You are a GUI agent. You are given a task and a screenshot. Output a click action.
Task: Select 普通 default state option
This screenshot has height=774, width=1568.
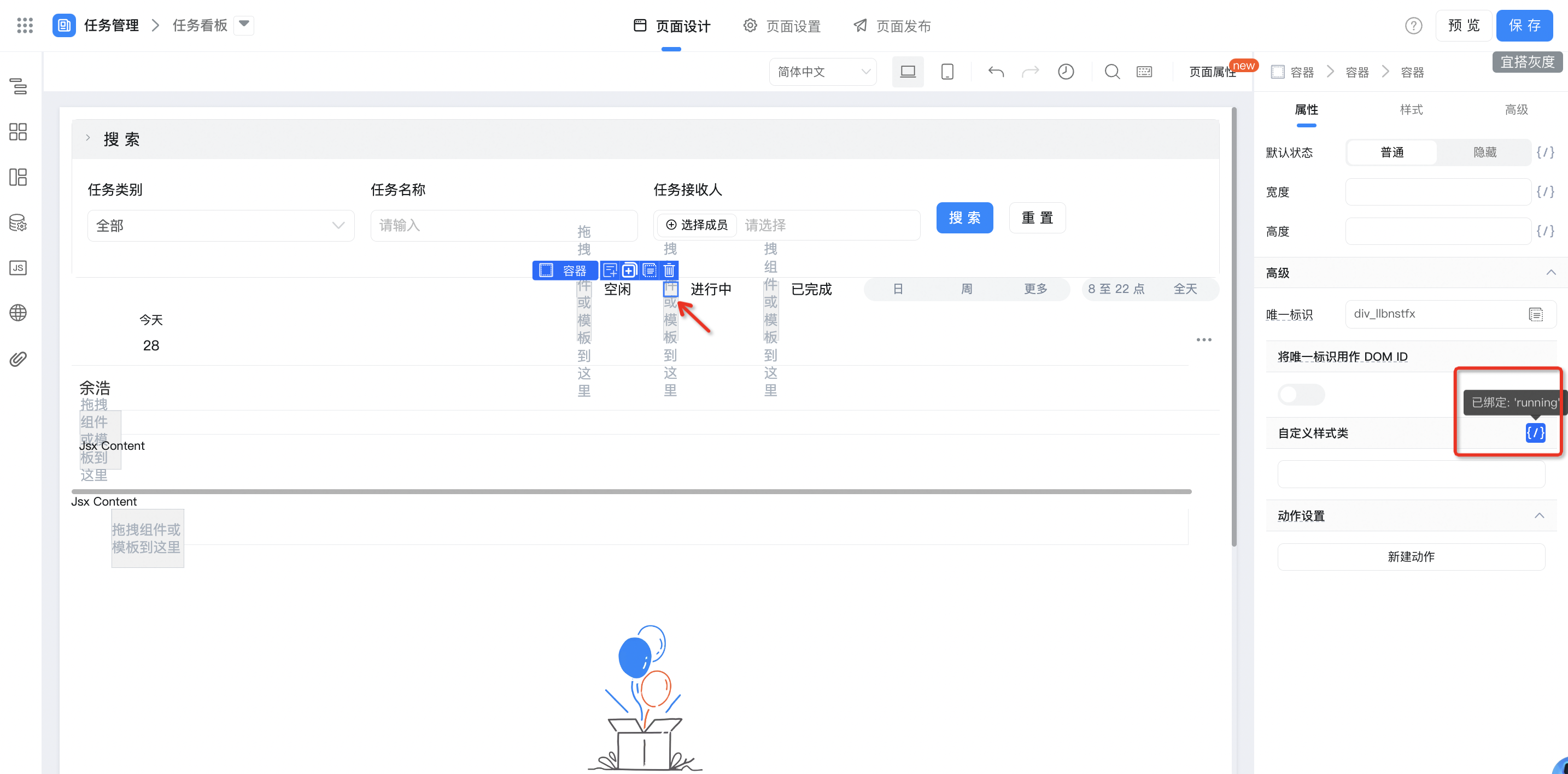click(1391, 152)
